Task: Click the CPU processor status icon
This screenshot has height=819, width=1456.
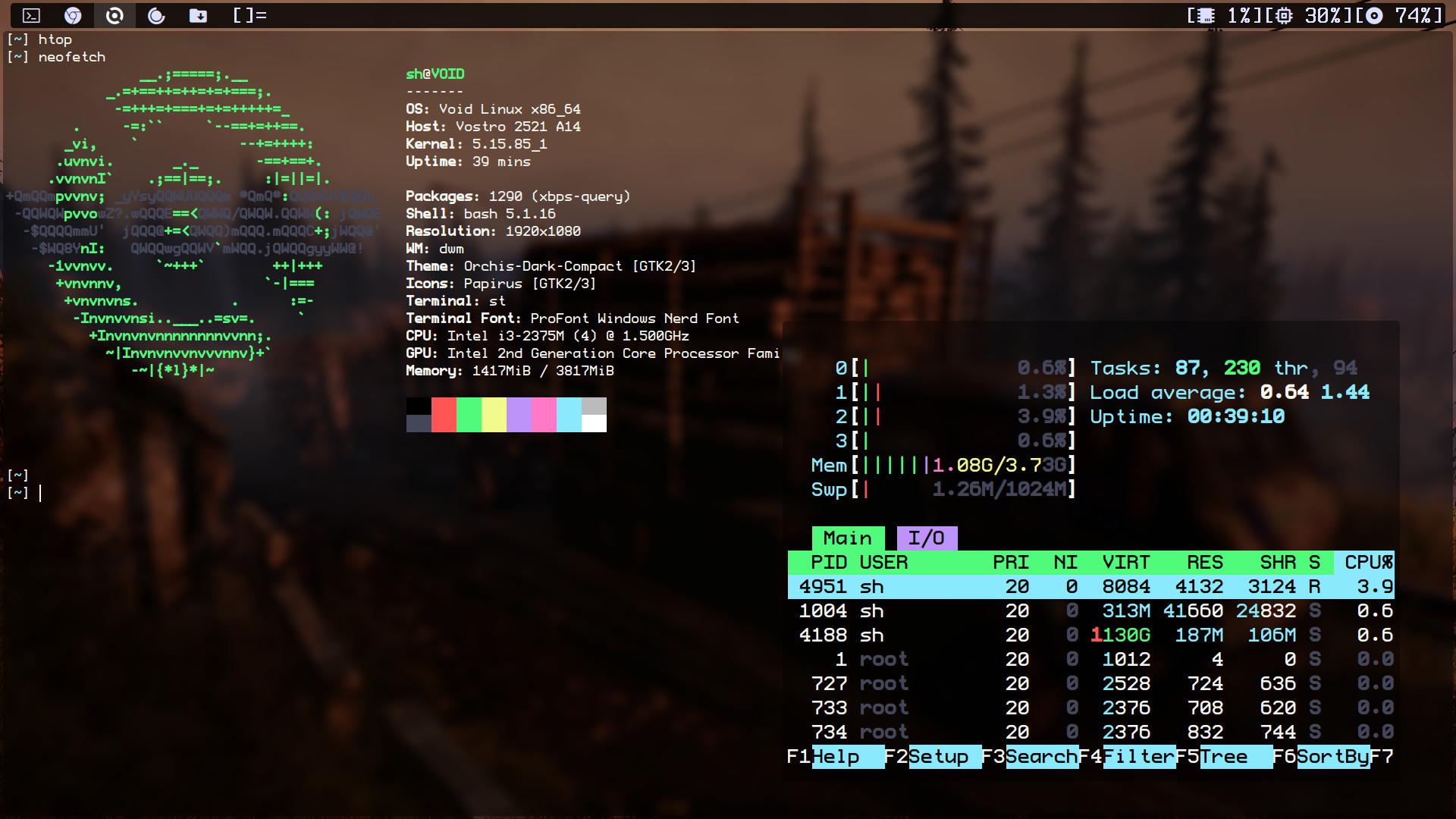Action: [1284, 15]
